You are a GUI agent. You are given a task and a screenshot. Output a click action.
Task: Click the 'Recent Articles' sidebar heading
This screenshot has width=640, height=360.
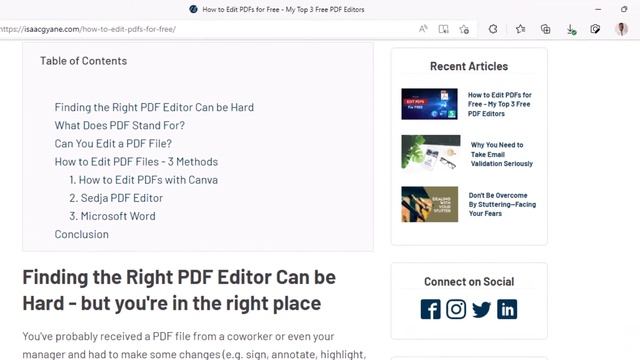pos(469,66)
